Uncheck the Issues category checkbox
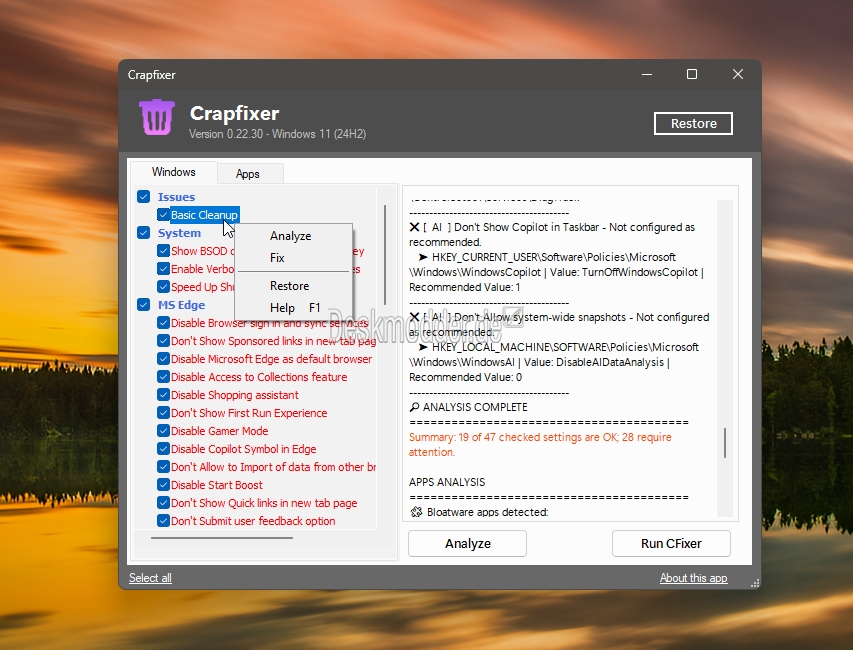Screen dimensions: 853x650 click(x=144, y=196)
